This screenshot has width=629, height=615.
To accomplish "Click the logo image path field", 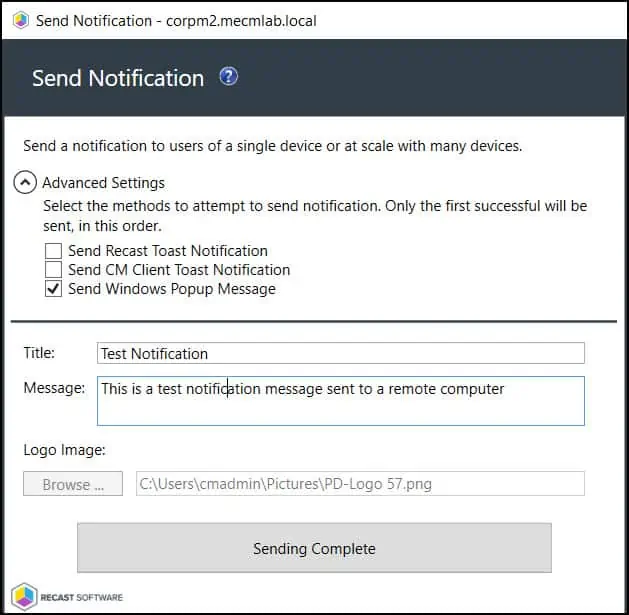I will point(360,484).
